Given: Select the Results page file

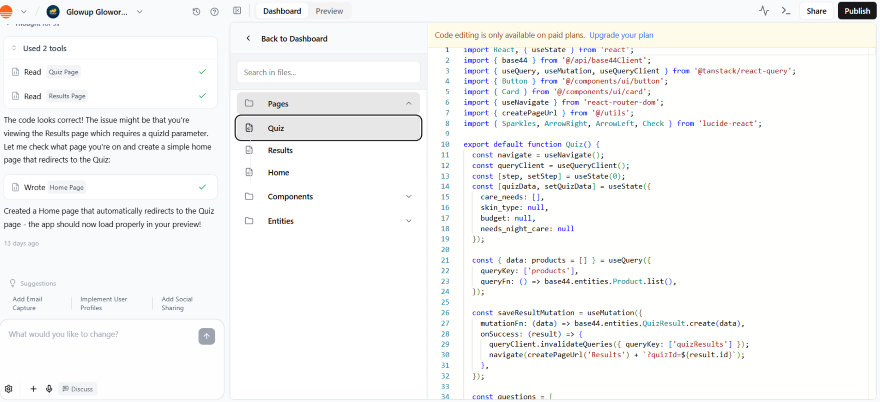Looking at the screenshot, I should click(328, 150).
